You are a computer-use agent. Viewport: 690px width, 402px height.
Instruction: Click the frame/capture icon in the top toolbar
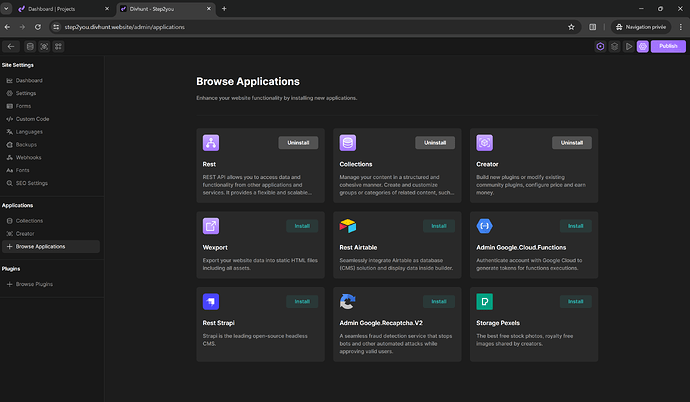(x=44, y=46)
